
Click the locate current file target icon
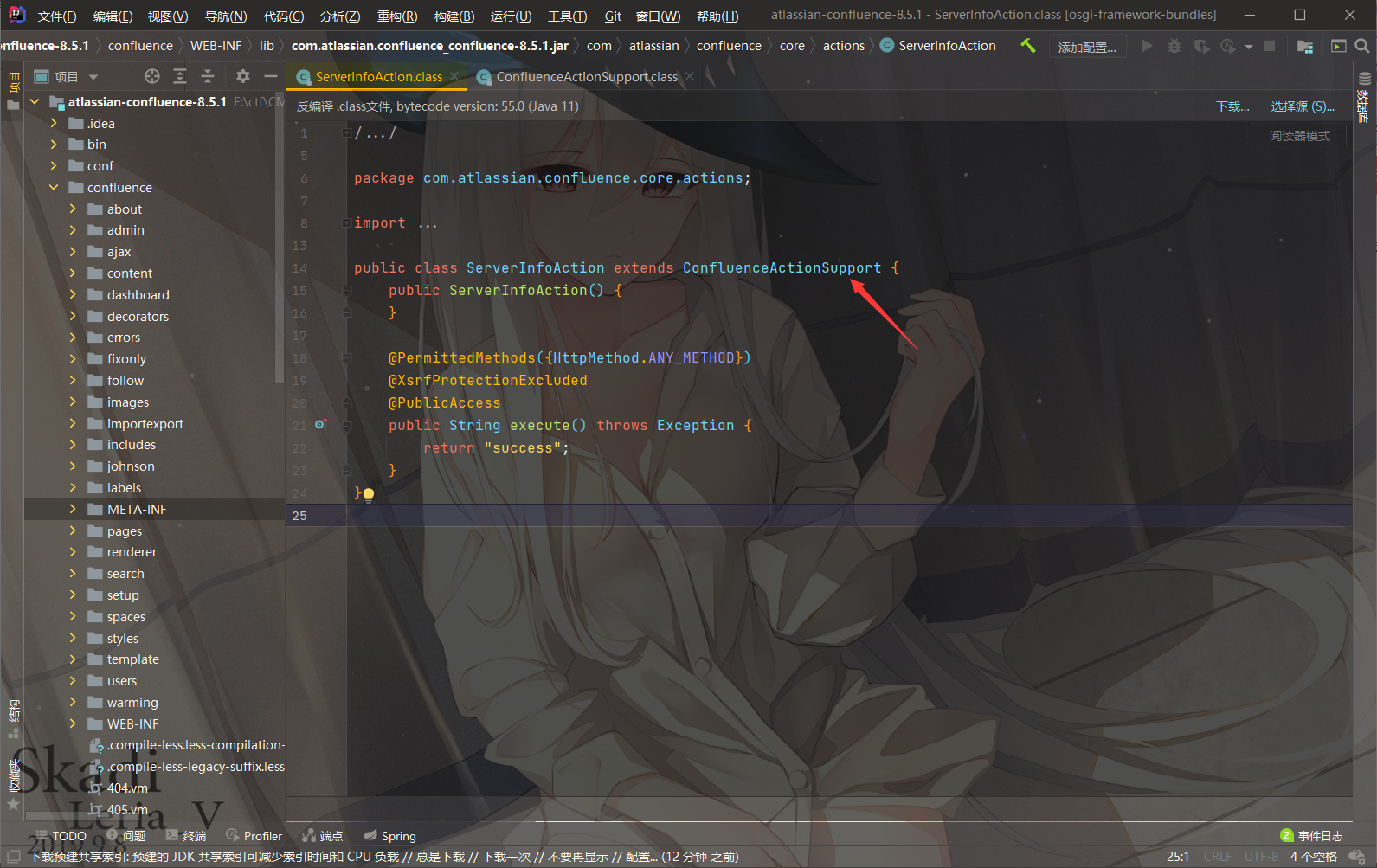point(152,76)
